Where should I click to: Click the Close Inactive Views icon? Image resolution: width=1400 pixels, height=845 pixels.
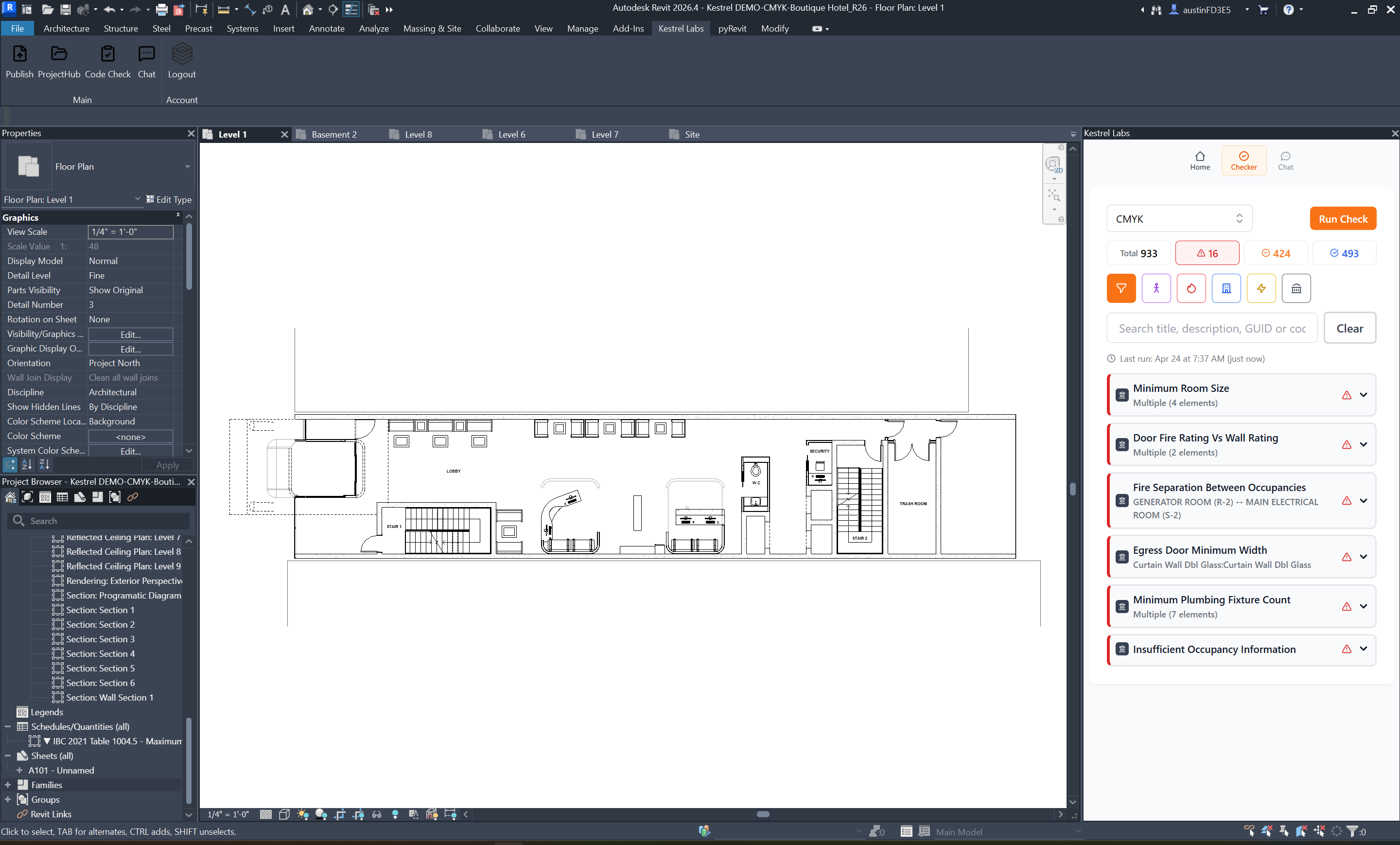coord(373,10)
